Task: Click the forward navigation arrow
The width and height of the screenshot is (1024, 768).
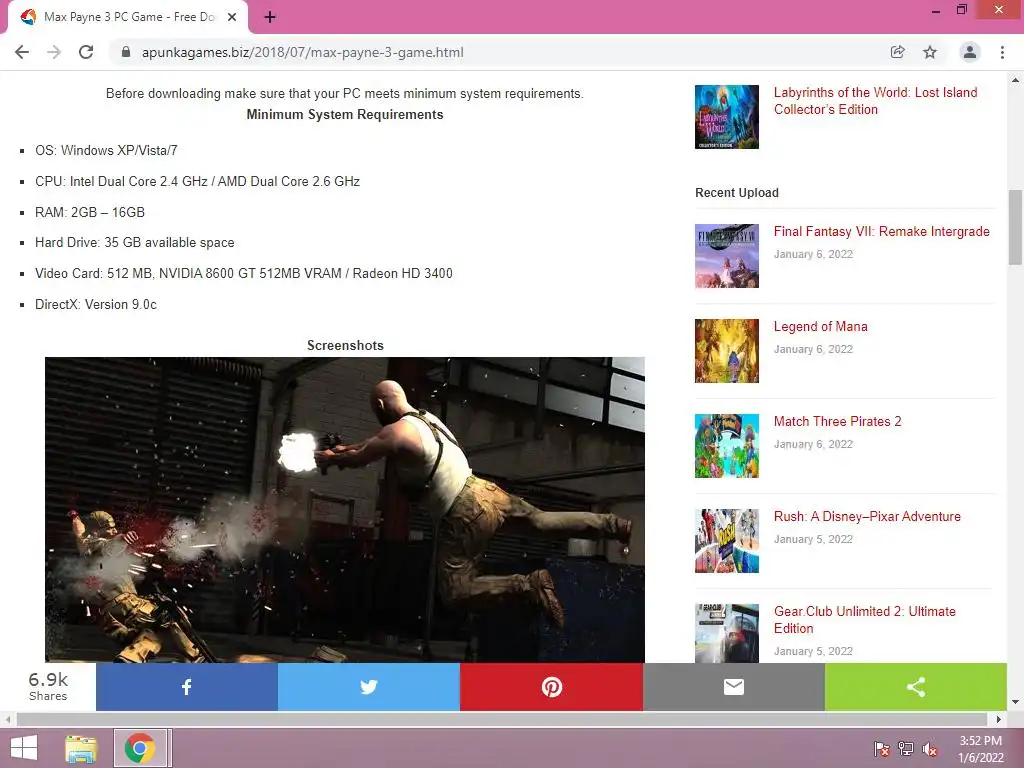Action: coord(54,52)
